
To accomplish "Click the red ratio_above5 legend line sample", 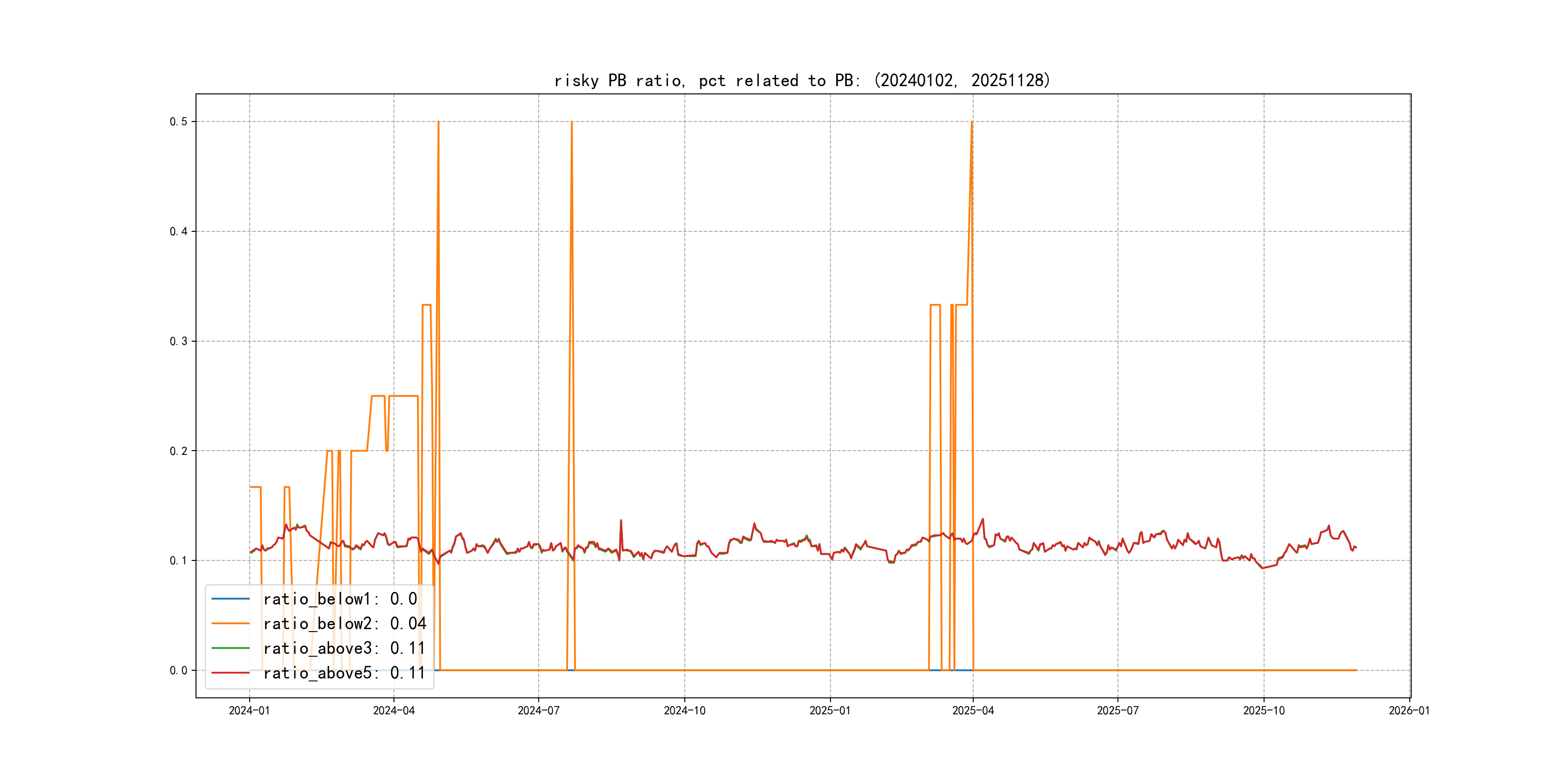I will [x=230, y=673].
